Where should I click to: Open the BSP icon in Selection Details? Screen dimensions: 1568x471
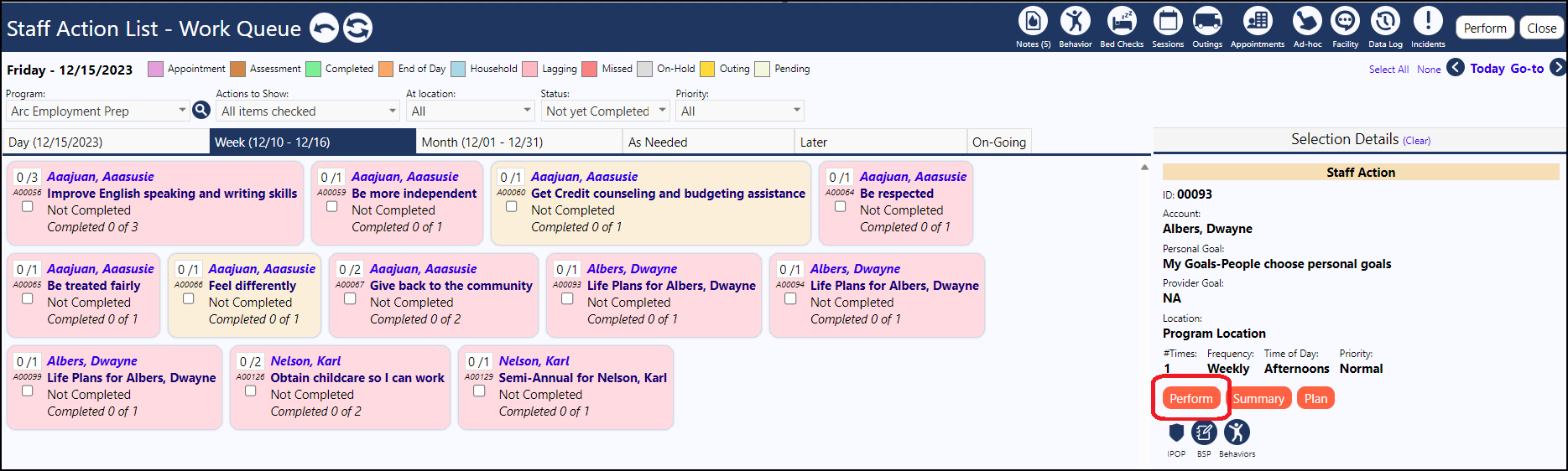tap(1204, 432)
